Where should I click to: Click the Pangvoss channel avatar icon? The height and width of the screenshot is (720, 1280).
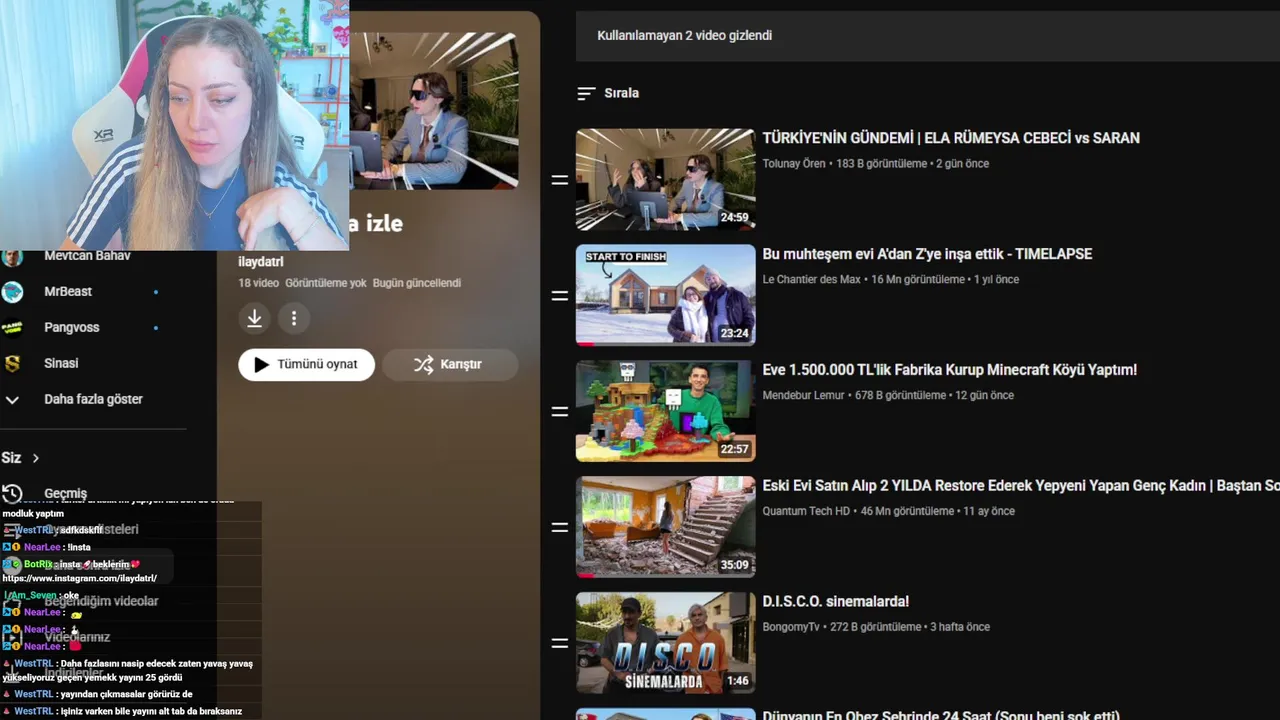pos(12,328)
